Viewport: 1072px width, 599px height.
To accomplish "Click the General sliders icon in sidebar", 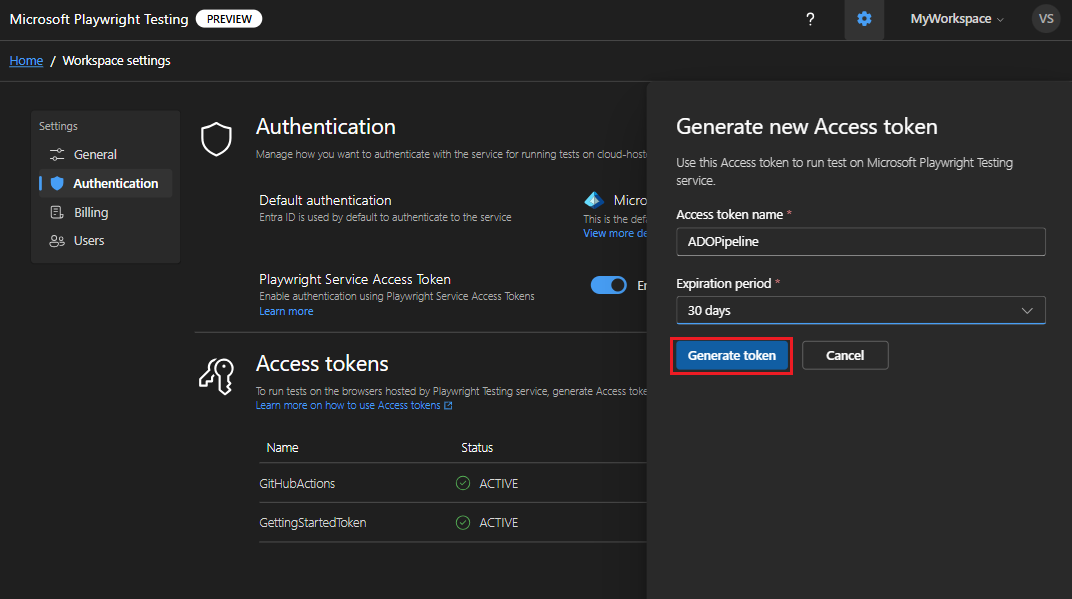I will click(x=57, y=155).
